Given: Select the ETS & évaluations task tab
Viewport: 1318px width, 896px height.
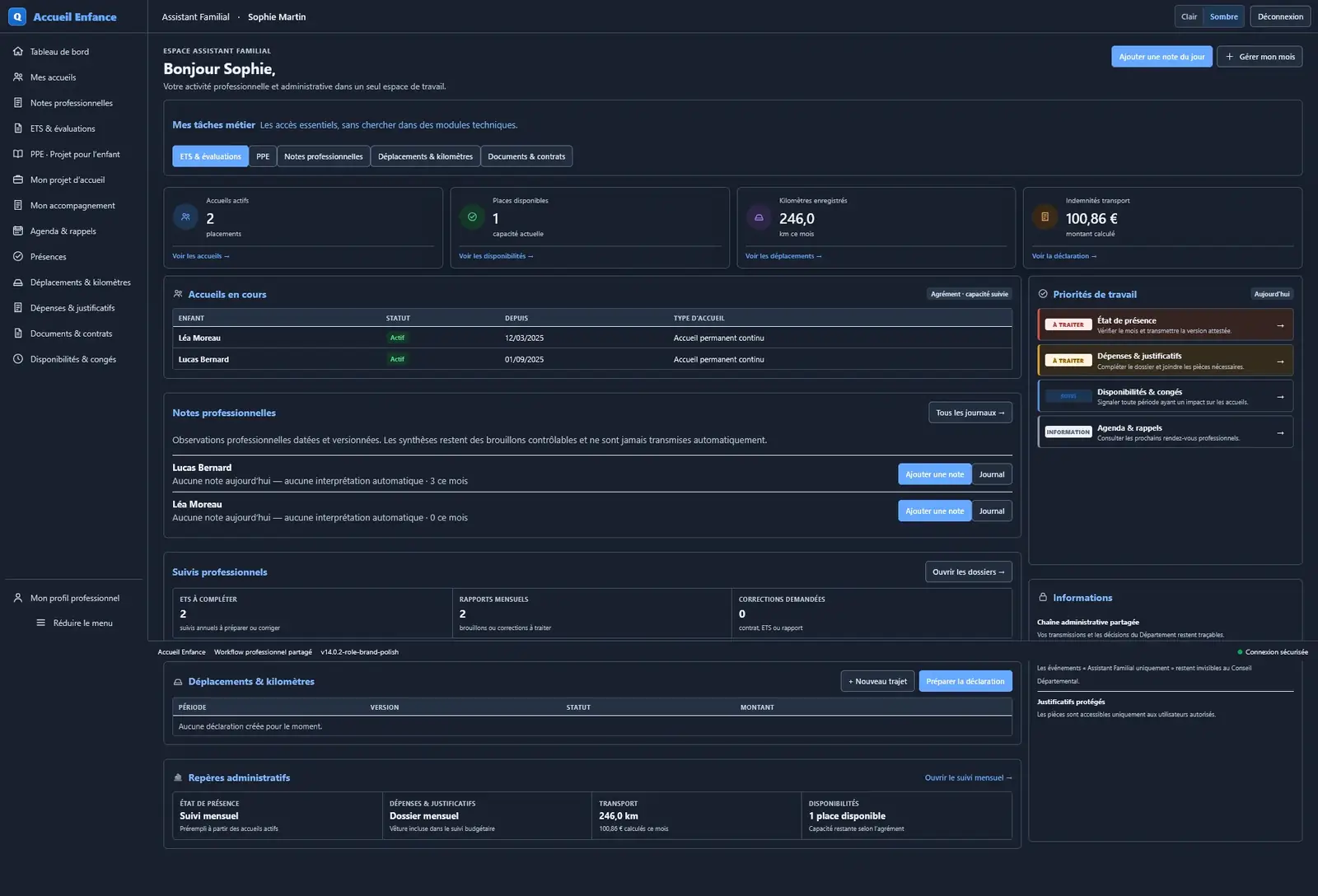Looking at the screenshot, I should [x=210, y=156].
